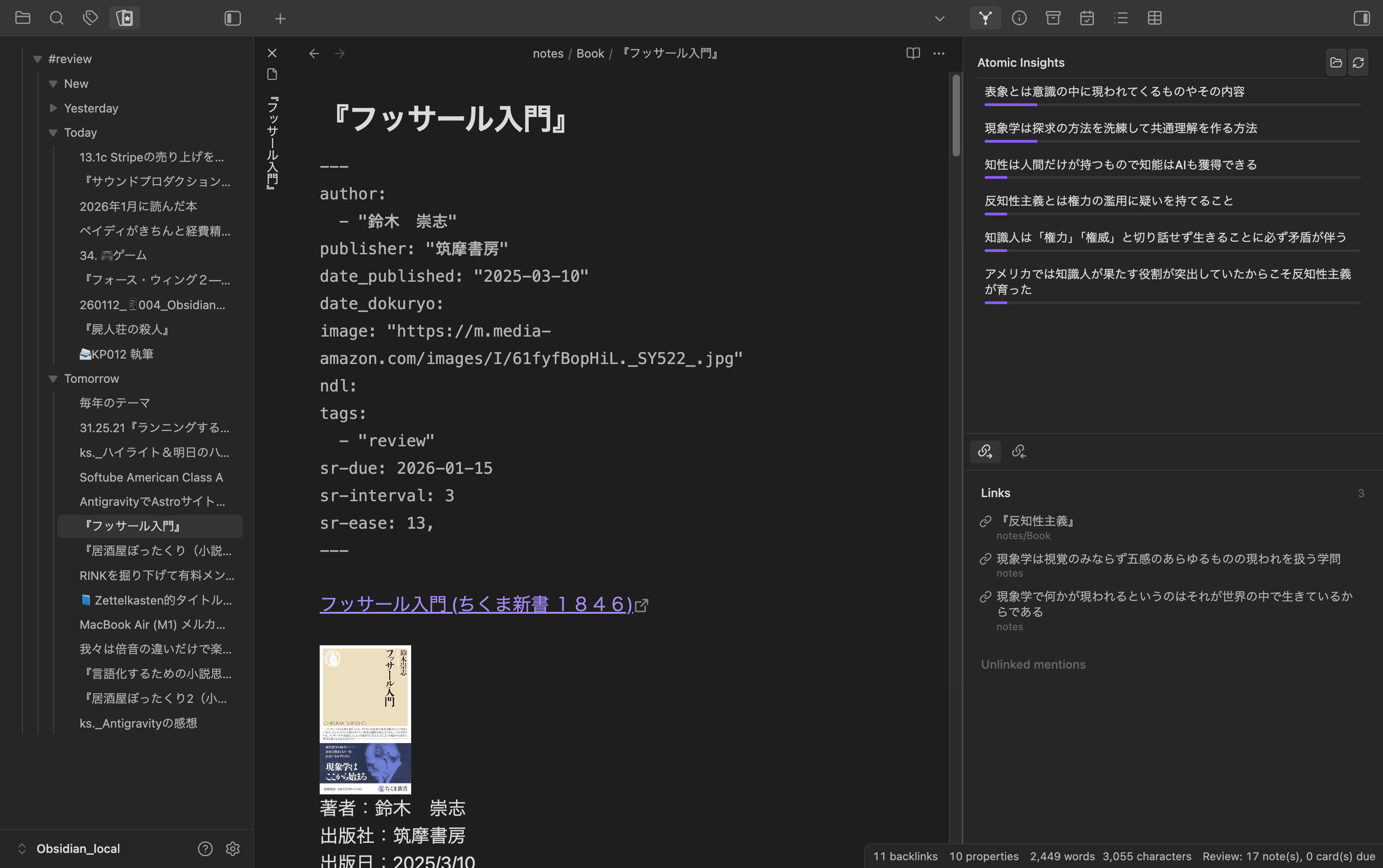Image resolution: width=1383 pixels, height=868 pixels.
Task: Open settings gear near vault name
Action: pos(232,848)
